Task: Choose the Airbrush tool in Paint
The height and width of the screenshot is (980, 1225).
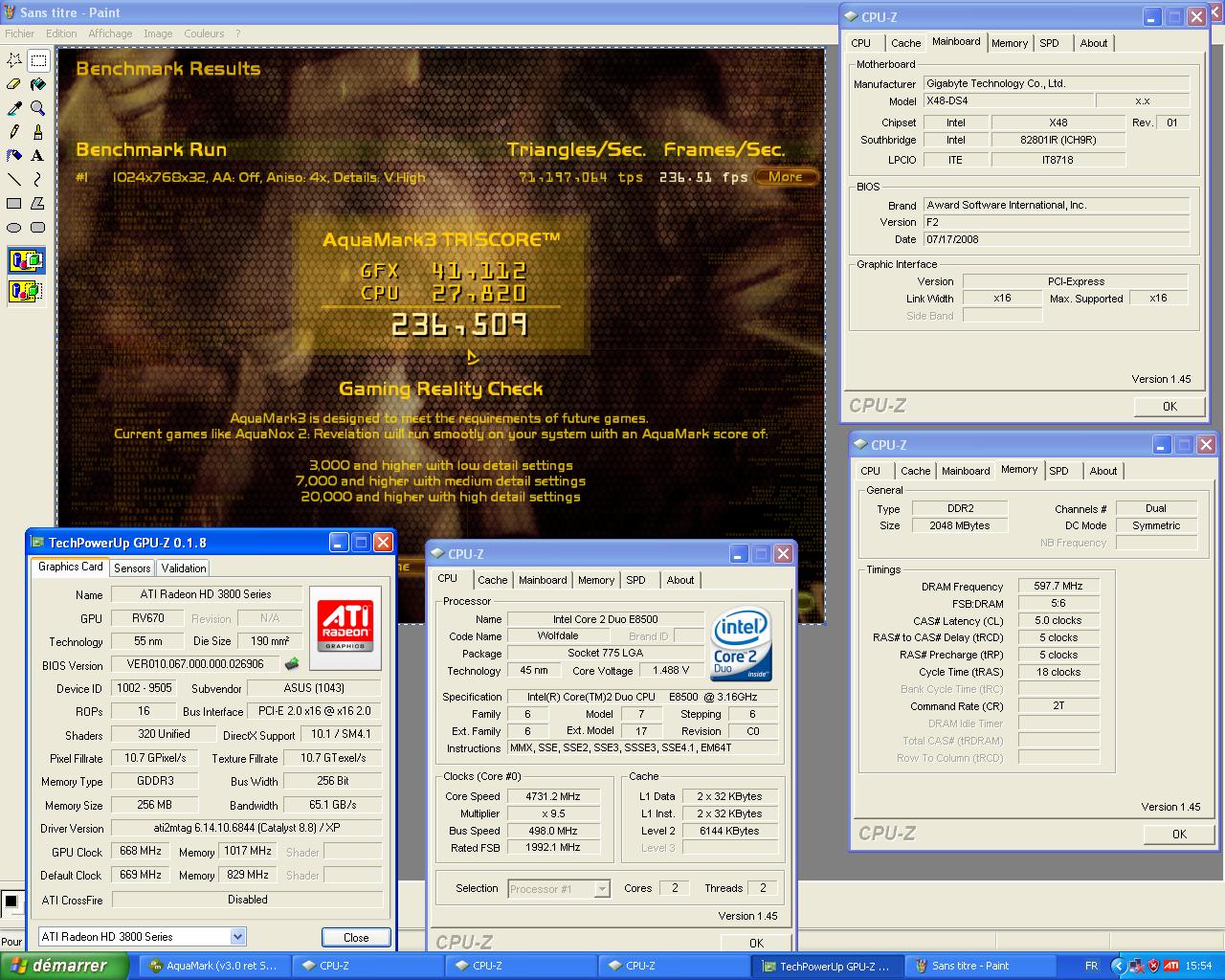Action: (14, 156)
